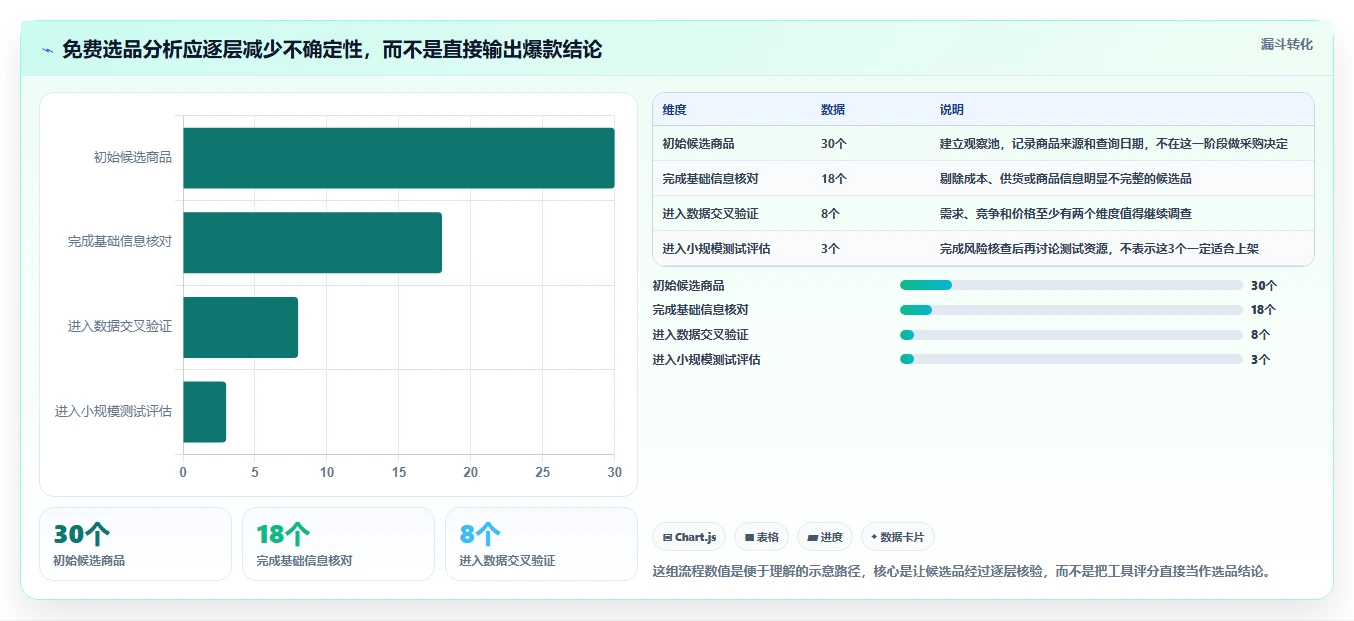Click the 30个 初始候选商品 data card
The height and width of the screenshot is (621, 1354).
tap(135, 544)
